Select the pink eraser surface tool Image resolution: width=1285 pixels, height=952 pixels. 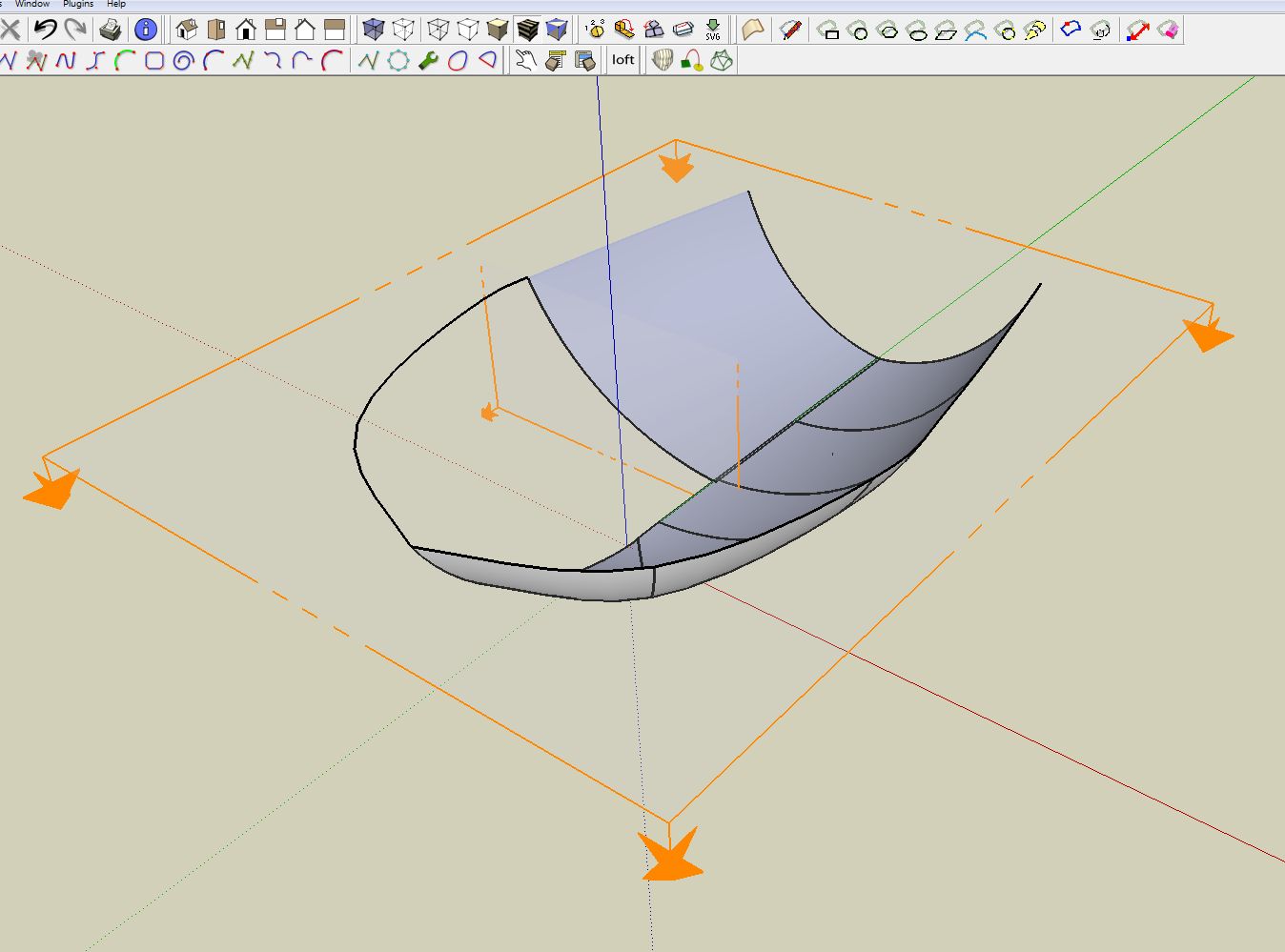point(1168,30)
